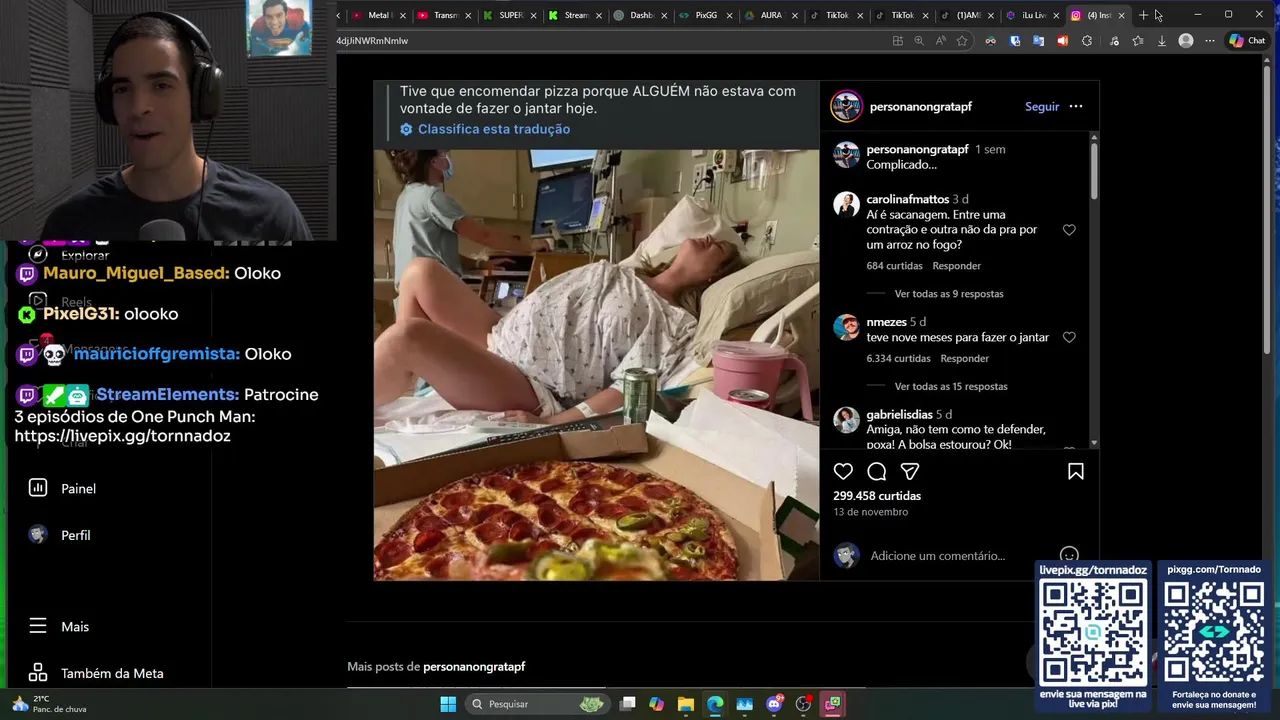Click the Perfil avatar in the sidebar
Screen dimensions: 1280x720
tap(38, 535)
